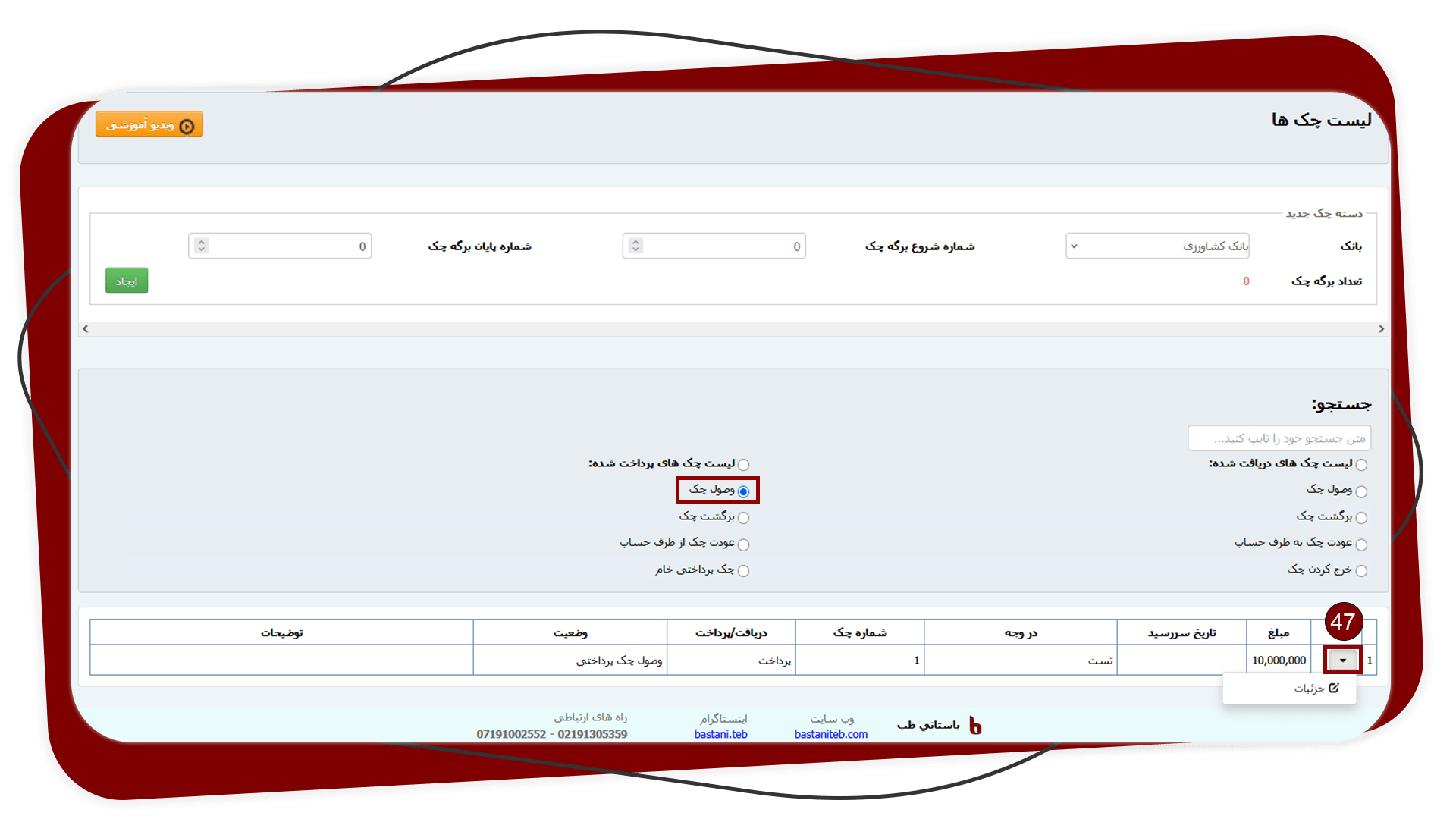Select the چک پرداختی خام radio button

(x=743, y=570)
